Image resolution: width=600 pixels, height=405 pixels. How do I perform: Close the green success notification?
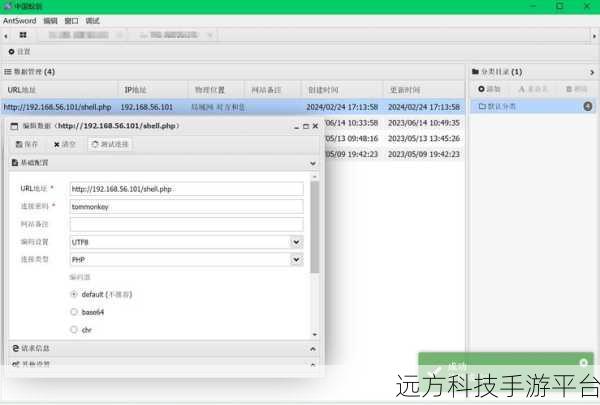pos(583,363)
